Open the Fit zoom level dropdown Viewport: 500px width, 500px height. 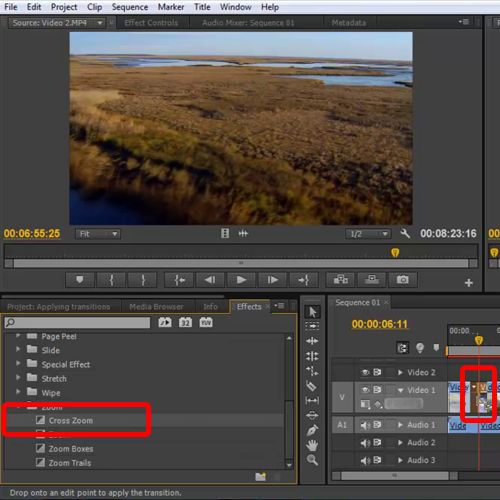coord(98,234)
